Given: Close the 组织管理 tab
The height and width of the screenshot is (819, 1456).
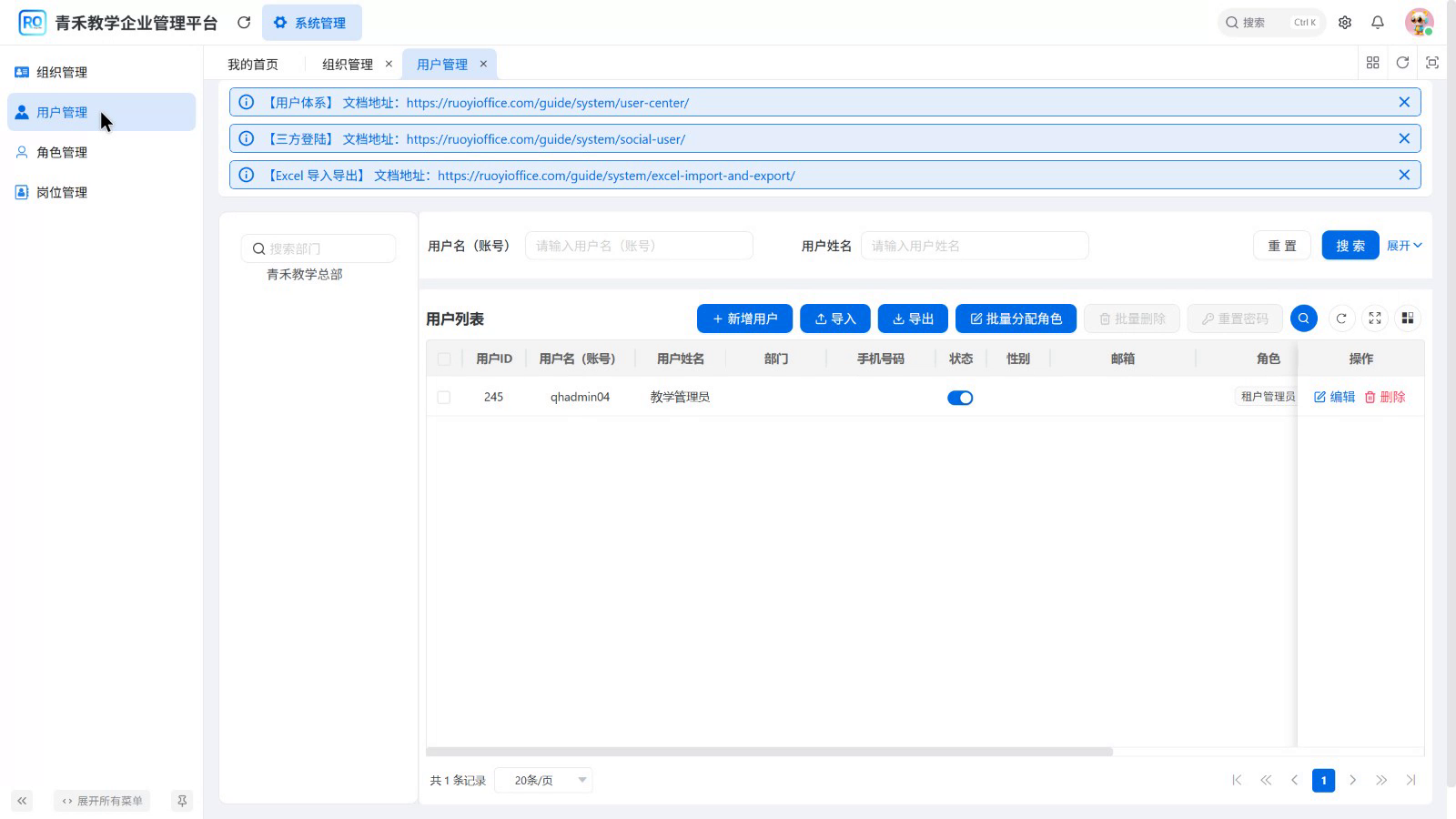Looking at the screenshot, I should point(389,64).
